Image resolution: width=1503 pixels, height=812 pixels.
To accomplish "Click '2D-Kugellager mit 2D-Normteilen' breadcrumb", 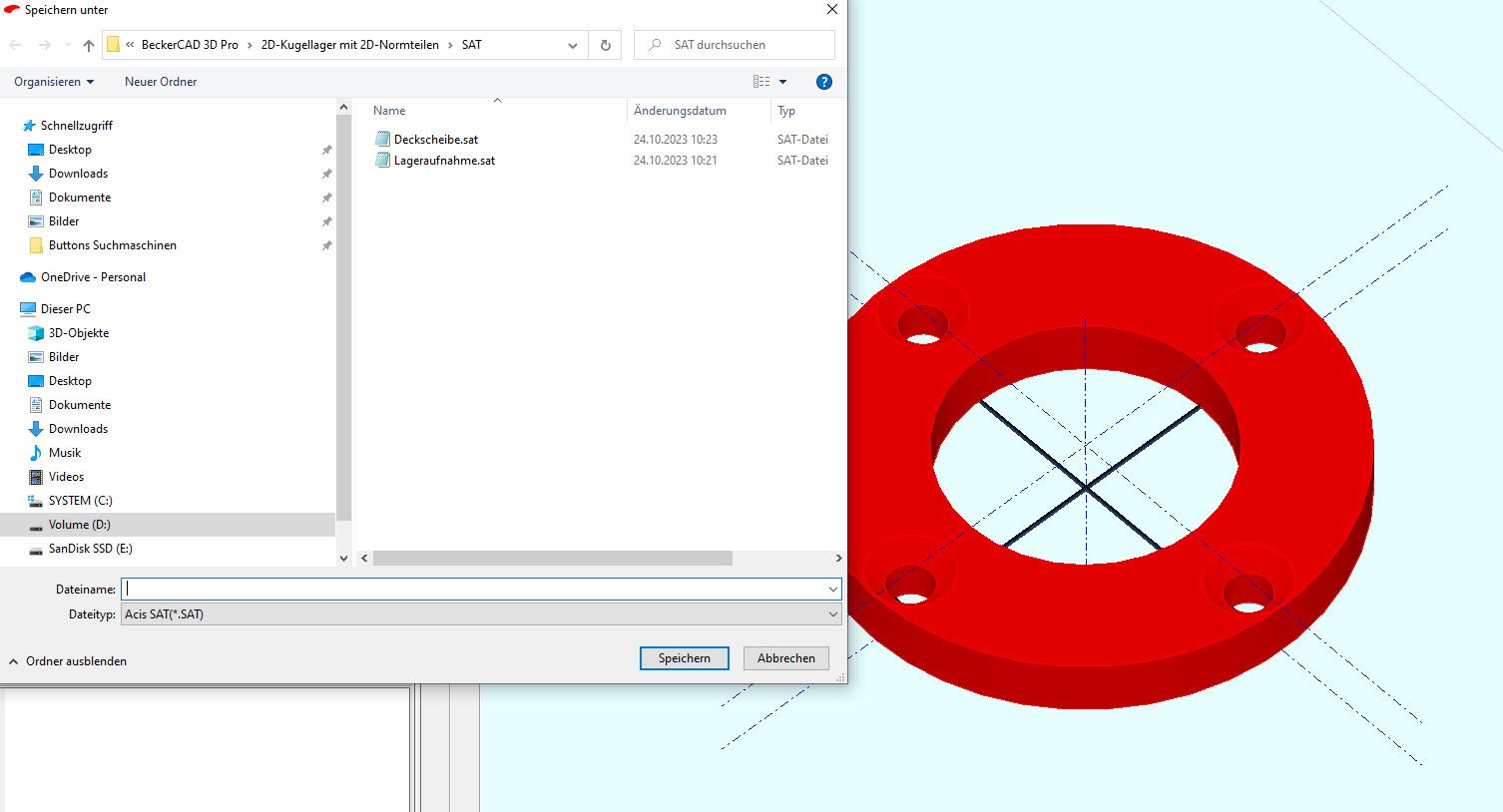I will (350, 45).
